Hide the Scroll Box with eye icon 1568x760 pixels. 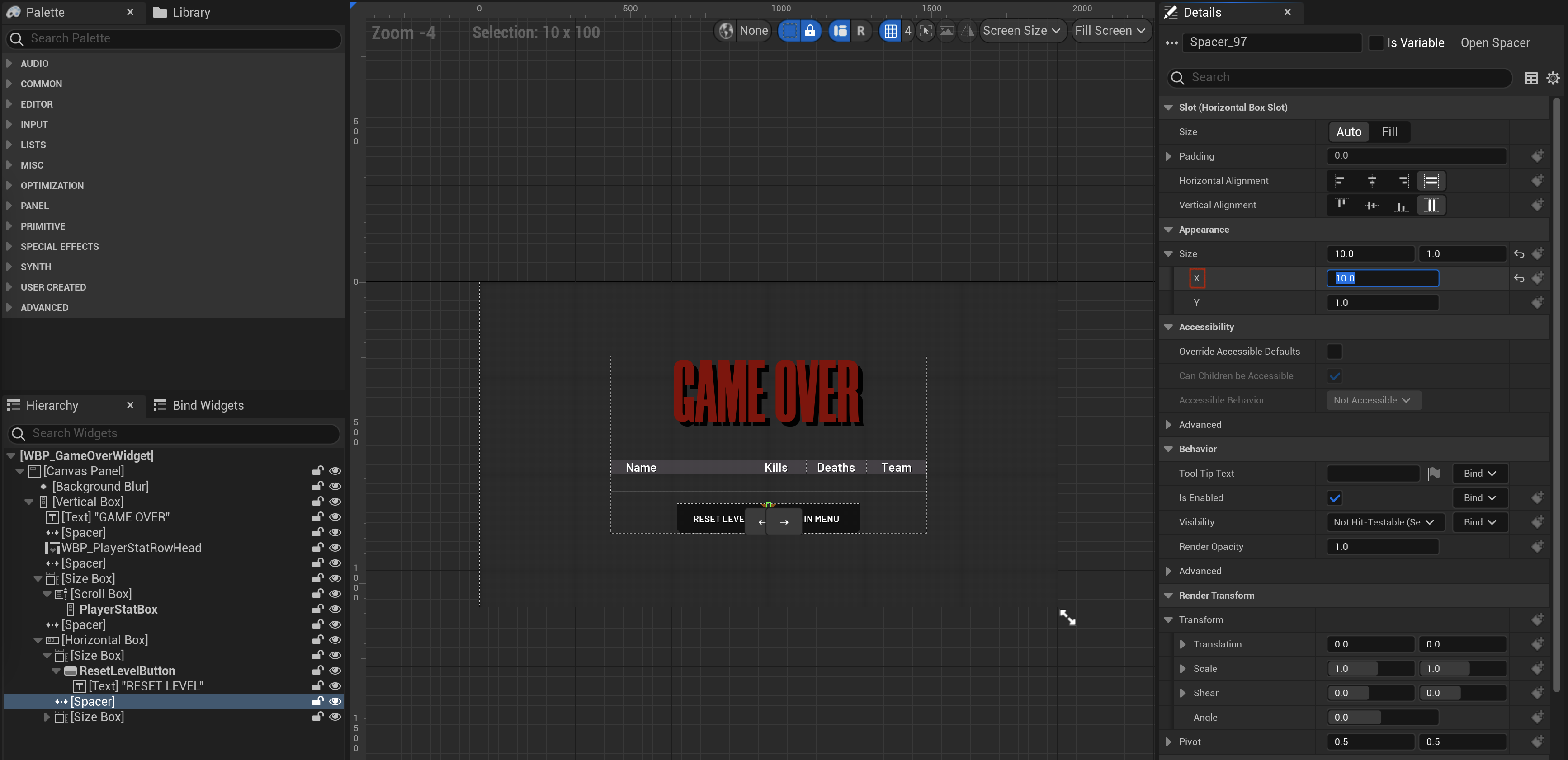coord(335,594)
